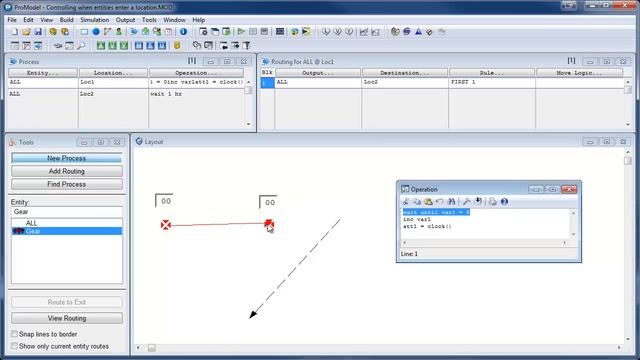Undo in the Operation window toolbar

(x=440, y=202)
